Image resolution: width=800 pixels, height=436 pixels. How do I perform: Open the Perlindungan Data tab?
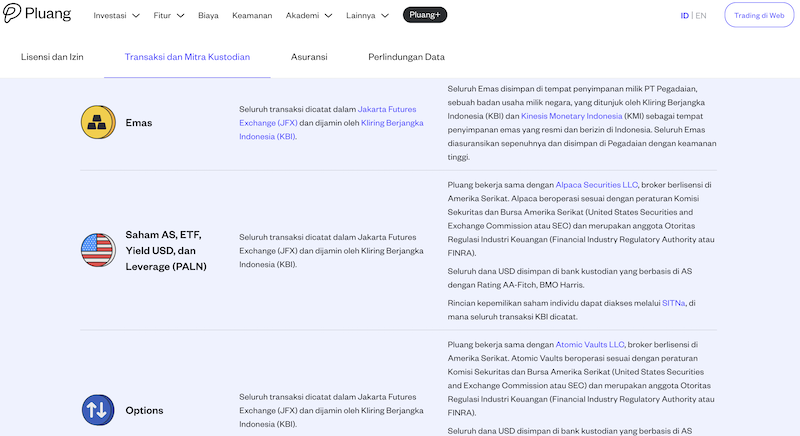tap(407, 57)
